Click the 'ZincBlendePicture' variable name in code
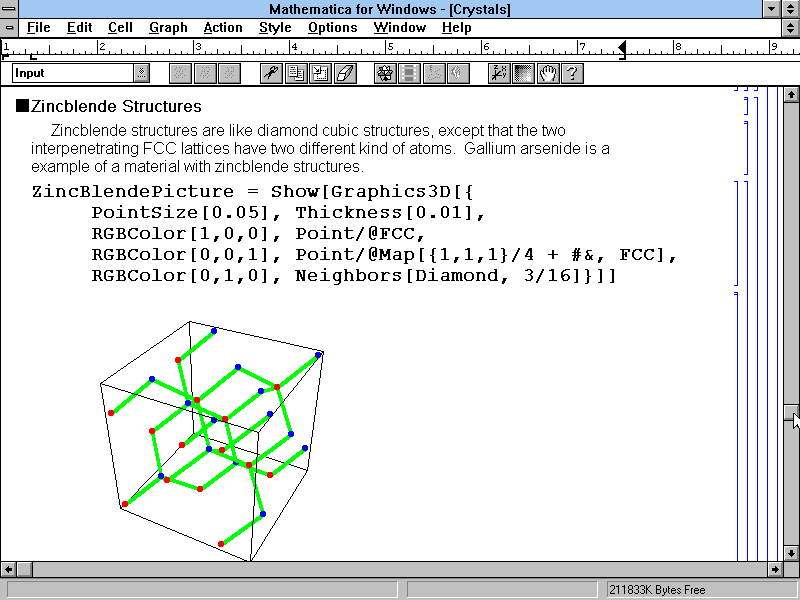This screenshot has width=800, height=600. (x=133, y=192)
